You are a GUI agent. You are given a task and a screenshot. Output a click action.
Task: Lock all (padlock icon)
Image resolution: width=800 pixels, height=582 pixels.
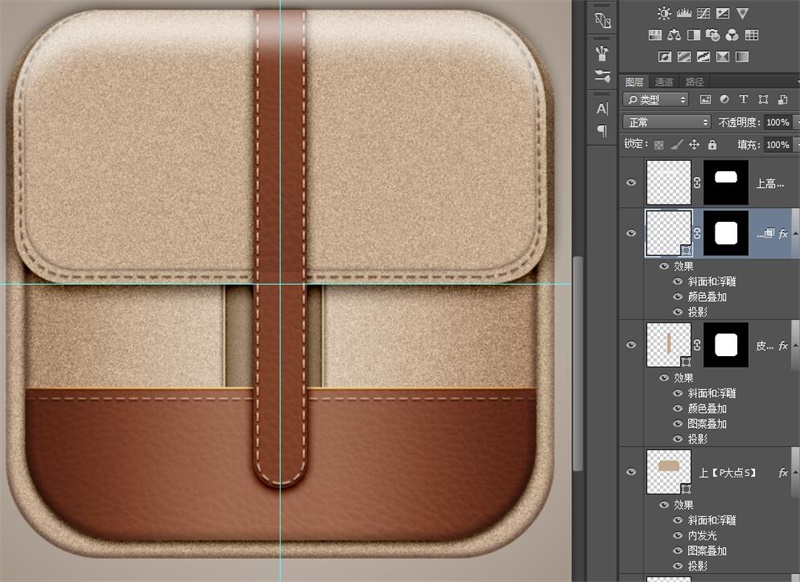(712, 145)
